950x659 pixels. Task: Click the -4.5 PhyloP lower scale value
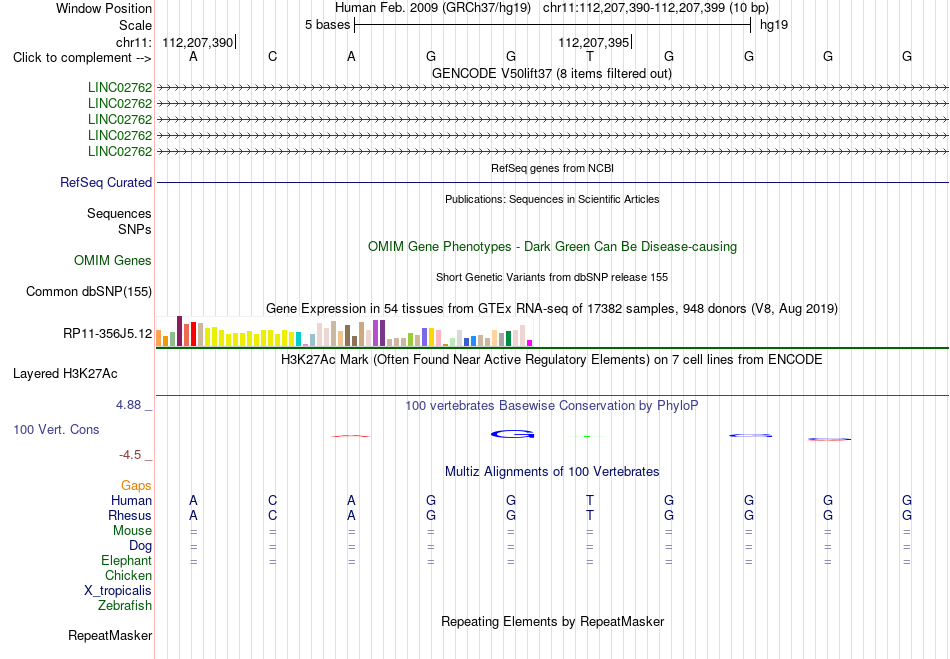(130, 455)
